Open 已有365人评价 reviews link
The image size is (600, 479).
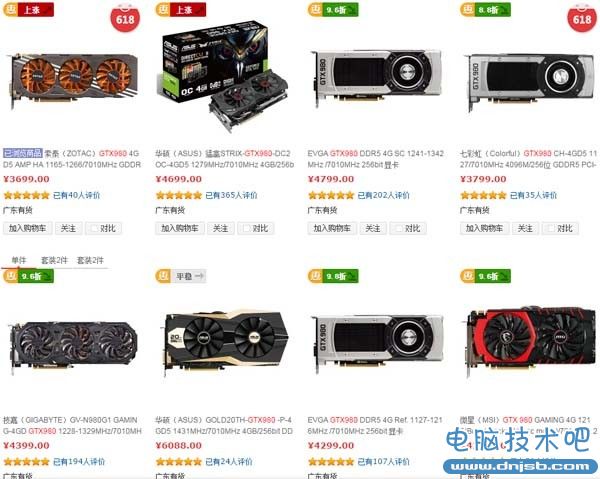click(x=231, y=196)
